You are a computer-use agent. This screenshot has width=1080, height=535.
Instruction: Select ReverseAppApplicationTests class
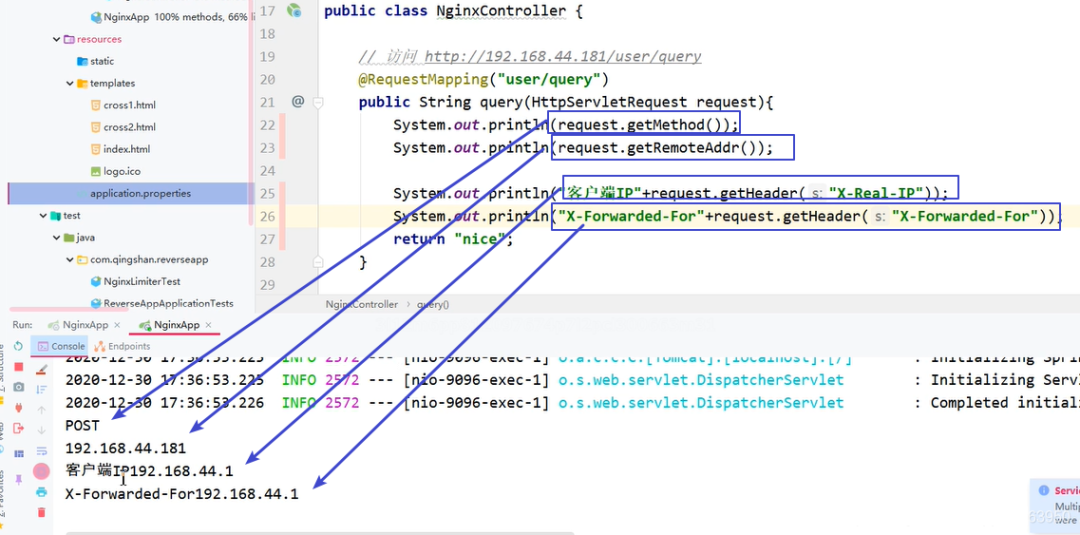(162, 304)
